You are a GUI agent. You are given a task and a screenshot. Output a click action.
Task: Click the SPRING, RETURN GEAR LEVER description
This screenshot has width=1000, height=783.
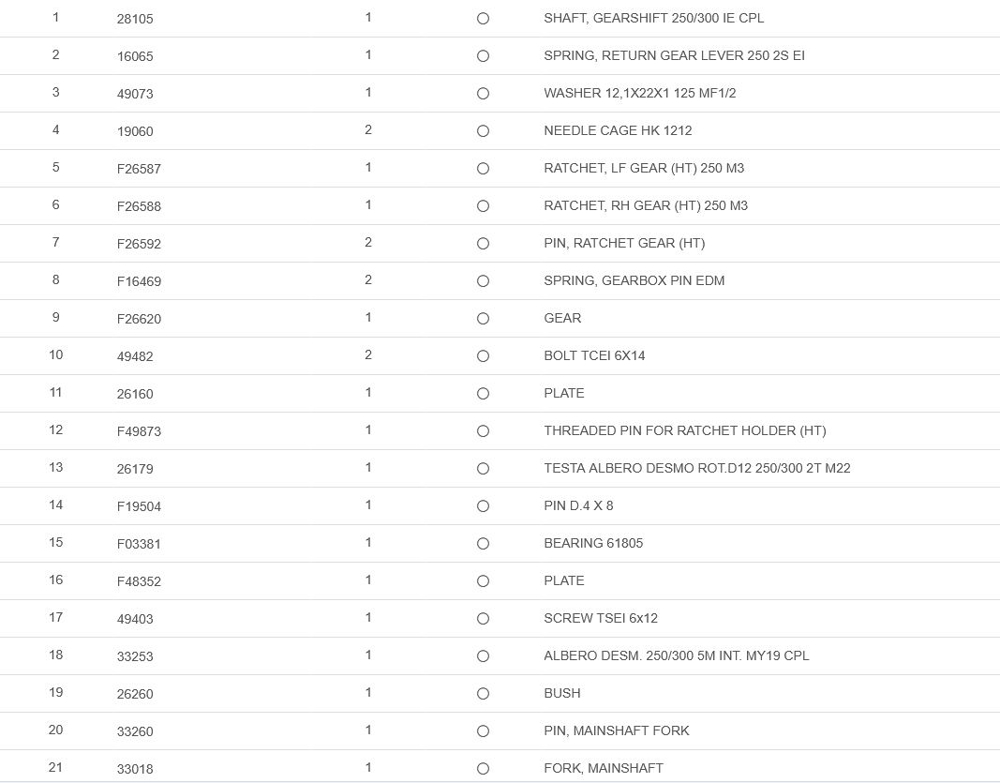pyautogui.click(x=674, y=56)
